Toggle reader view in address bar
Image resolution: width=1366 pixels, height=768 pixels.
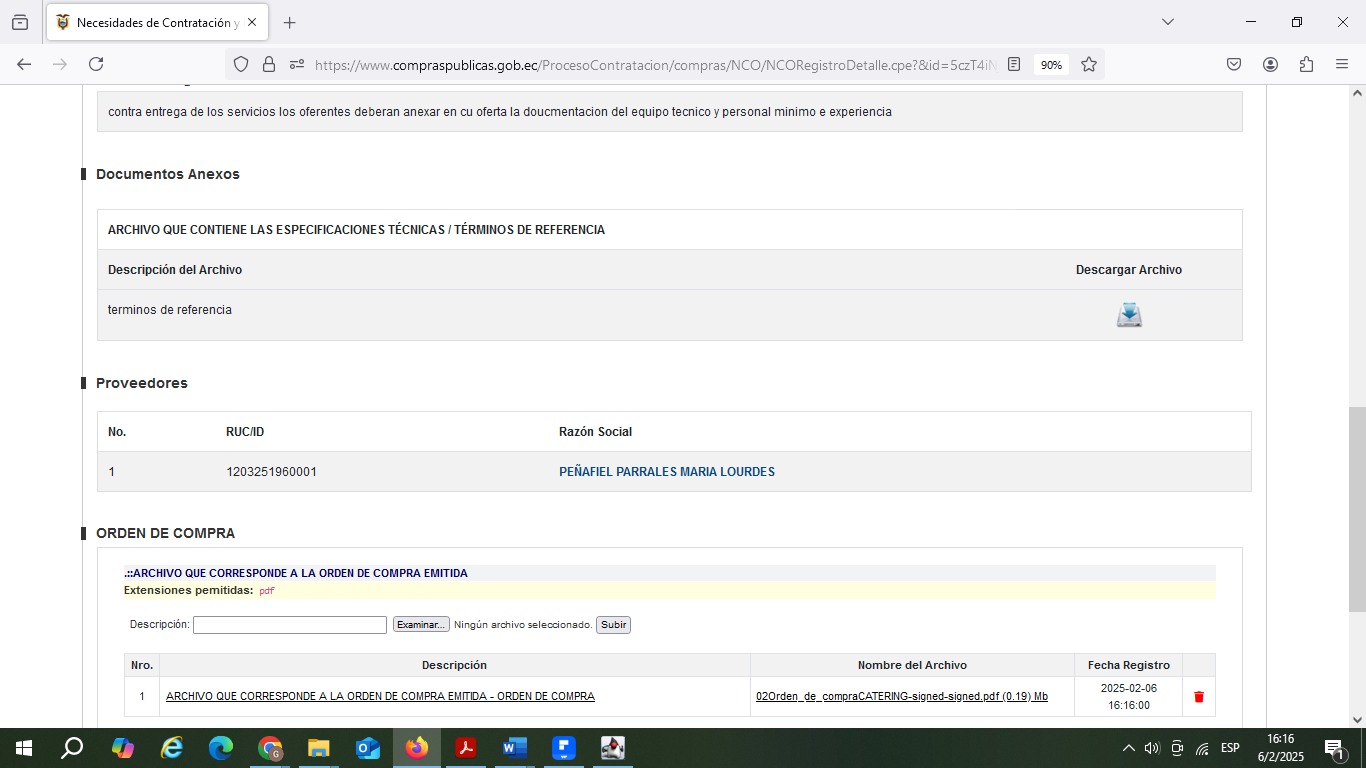tap(1014, 64)
